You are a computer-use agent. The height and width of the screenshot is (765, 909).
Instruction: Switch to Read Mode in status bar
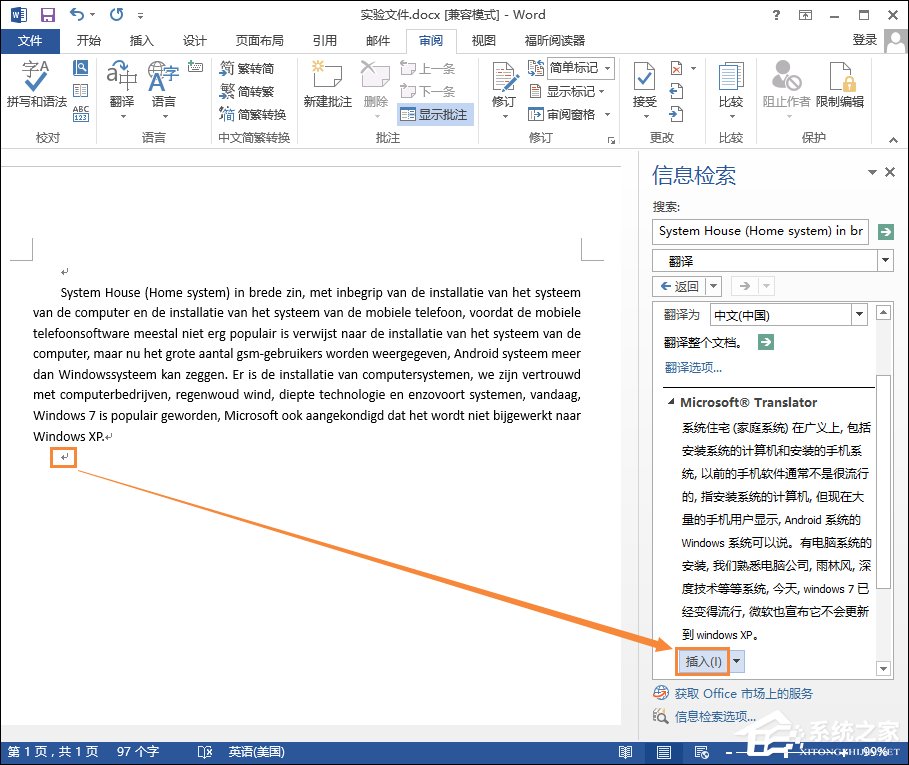tap(625, 750)
